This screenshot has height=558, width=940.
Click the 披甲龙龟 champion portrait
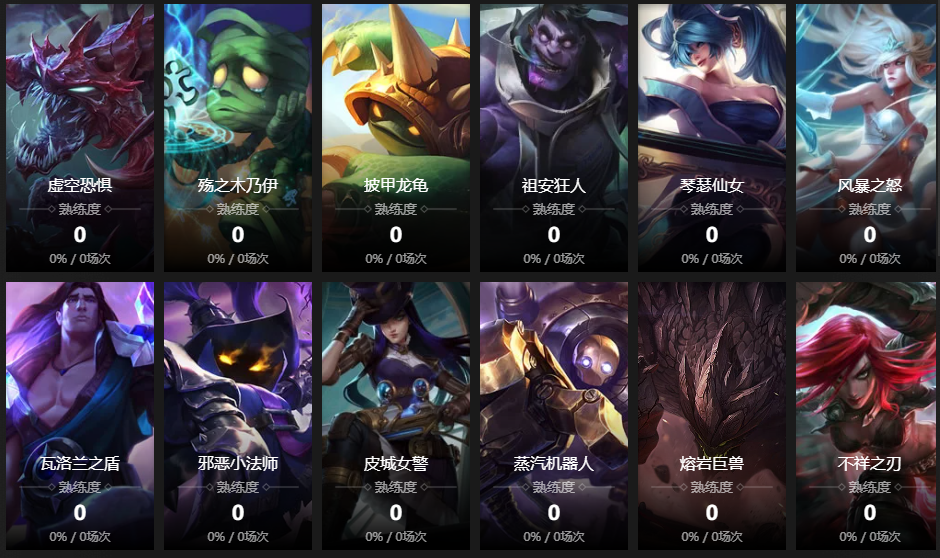(x=396, y=138)
